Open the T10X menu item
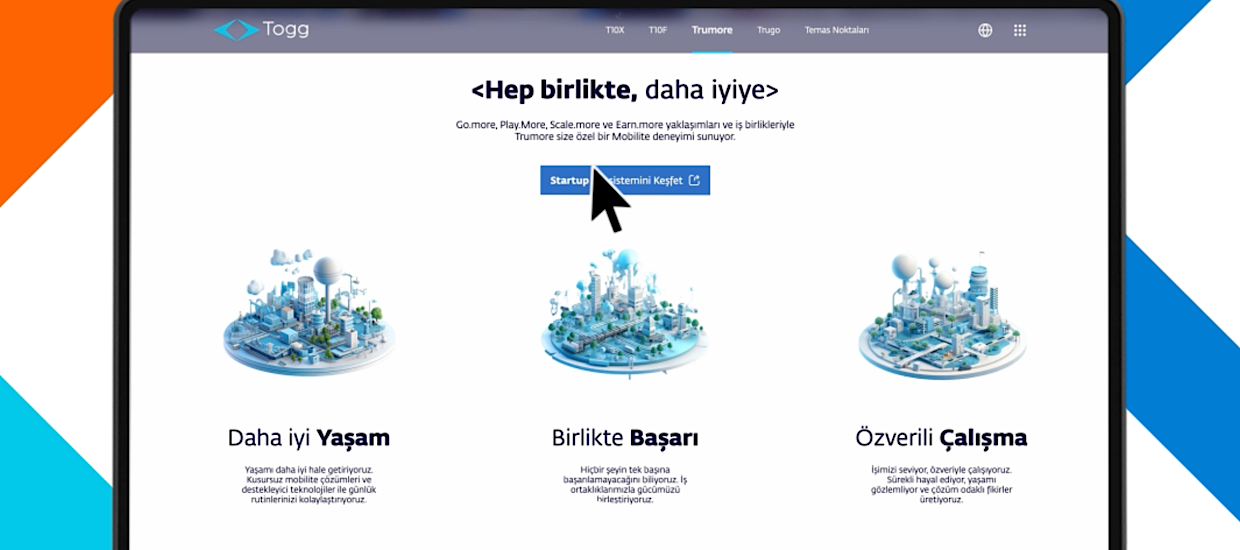The image size is (1240, 550). (x=615, y=30)
